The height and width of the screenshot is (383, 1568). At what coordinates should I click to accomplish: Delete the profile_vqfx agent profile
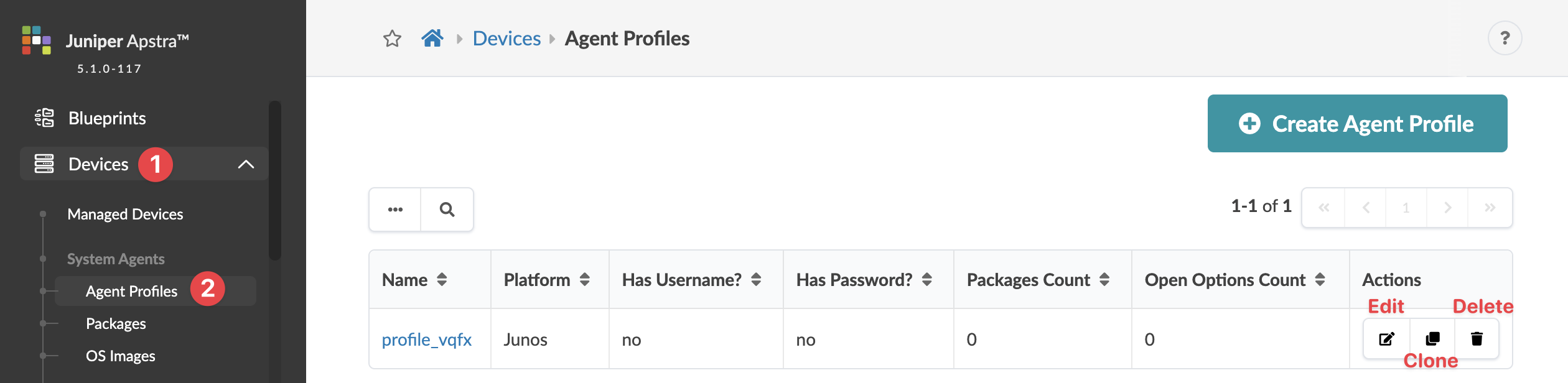tap(1477, 339)
